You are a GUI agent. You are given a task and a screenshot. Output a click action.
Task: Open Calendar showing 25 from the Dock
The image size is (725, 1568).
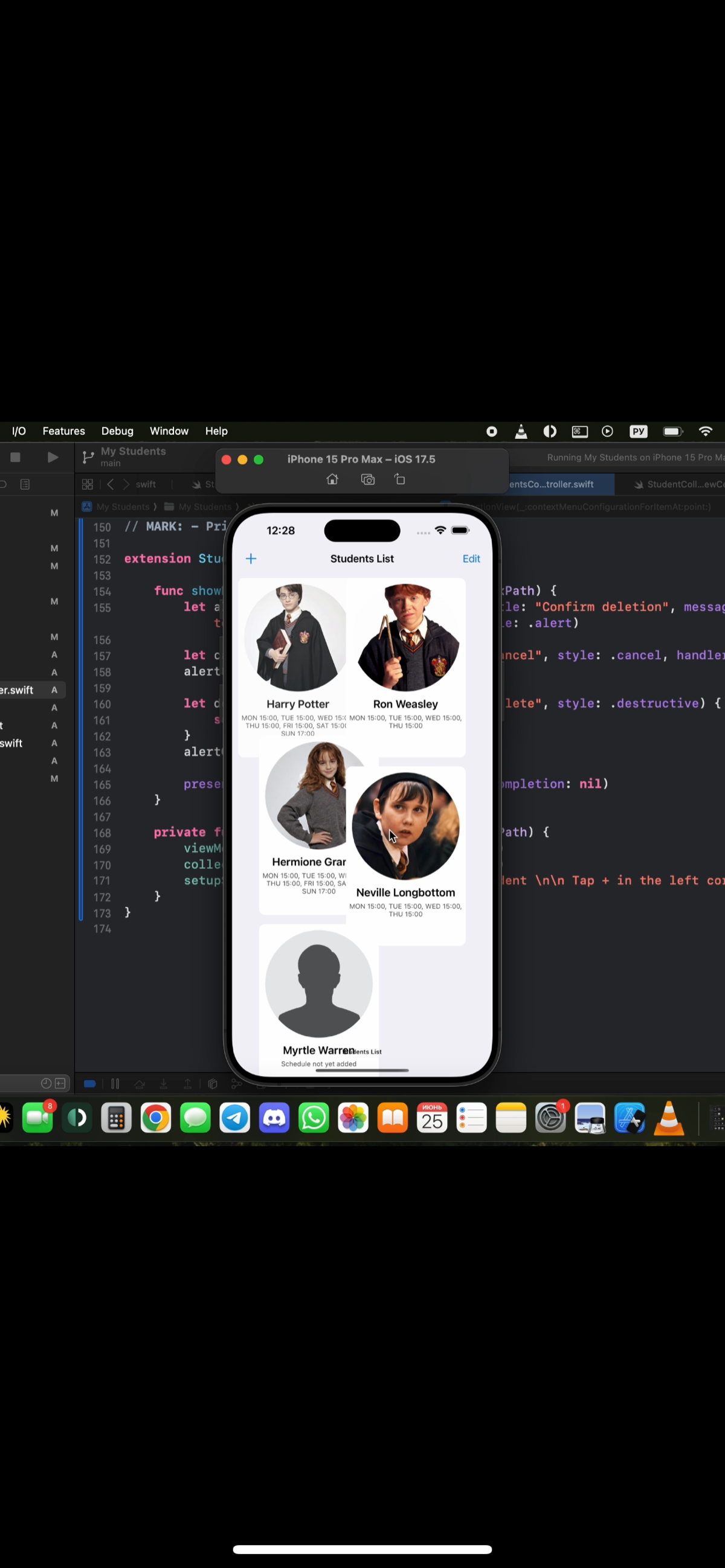432,1118
